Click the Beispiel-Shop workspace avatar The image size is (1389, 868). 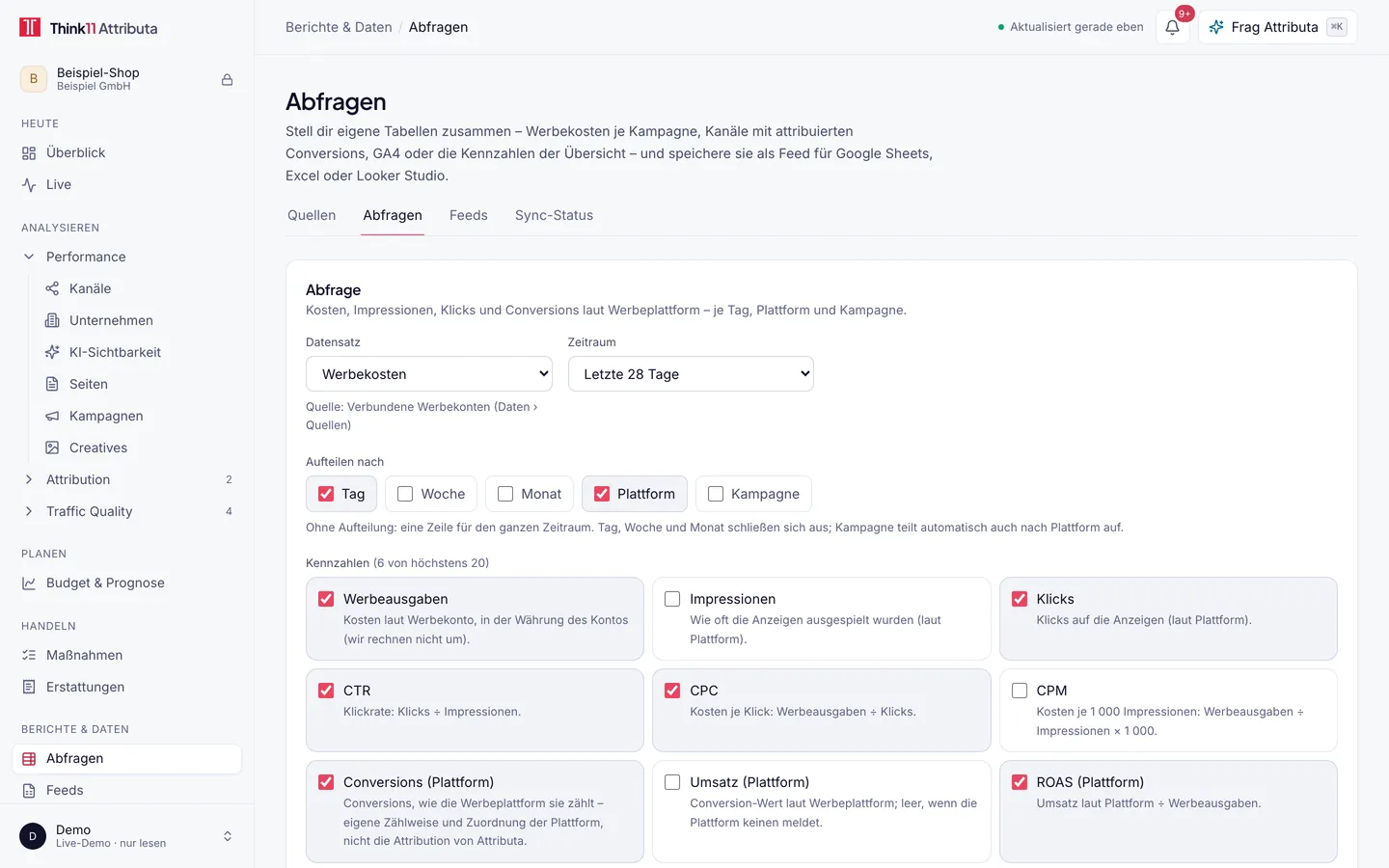(34, 79)
